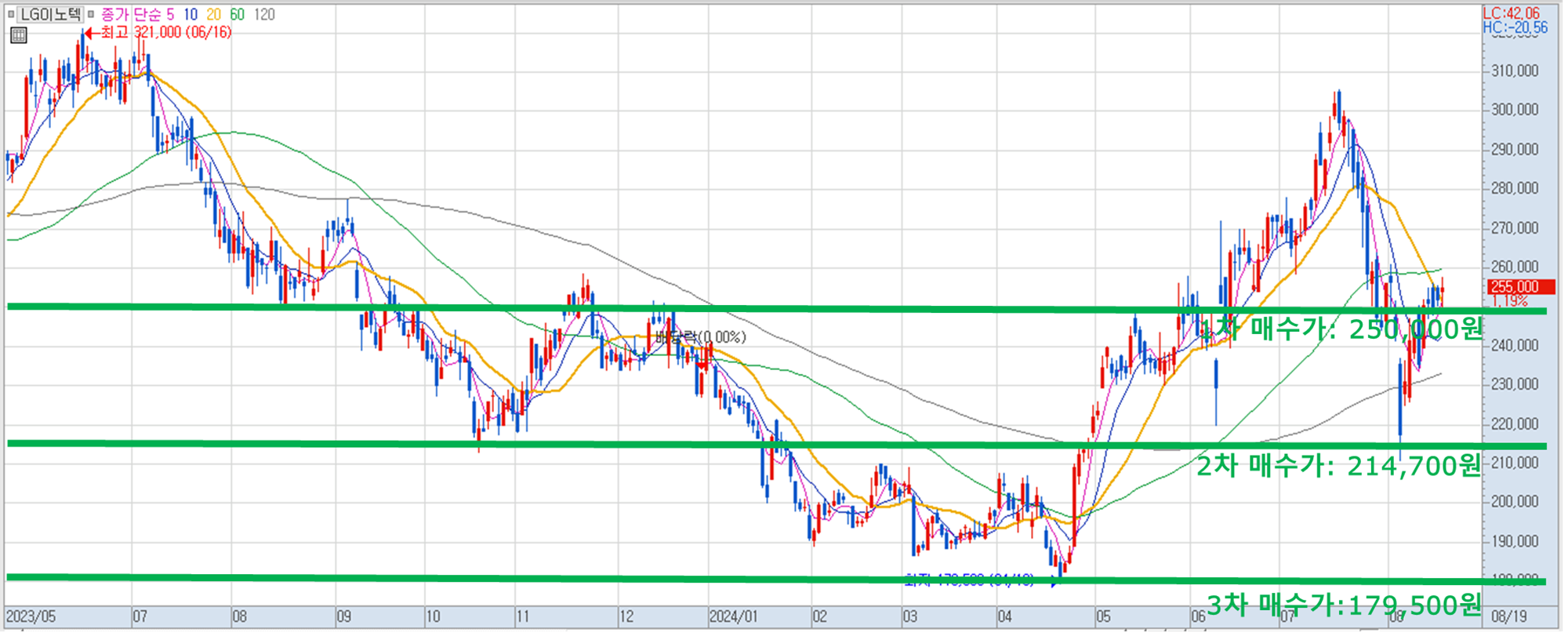Screen dimensions: 1568x636
Task: Select the green 60-day moving average label
Action: [238, 14]
